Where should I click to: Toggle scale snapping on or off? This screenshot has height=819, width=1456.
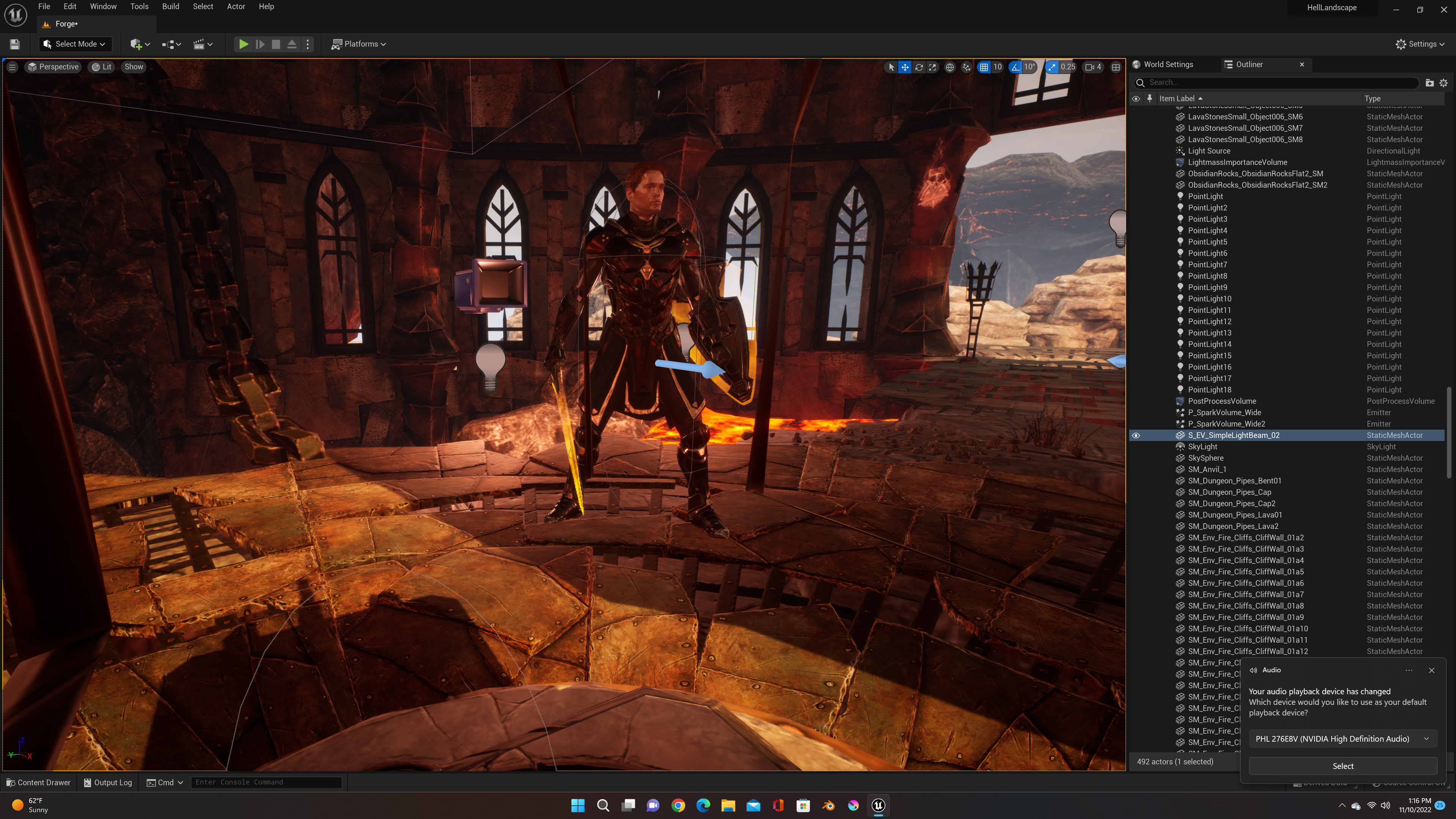pos(1052,67)
